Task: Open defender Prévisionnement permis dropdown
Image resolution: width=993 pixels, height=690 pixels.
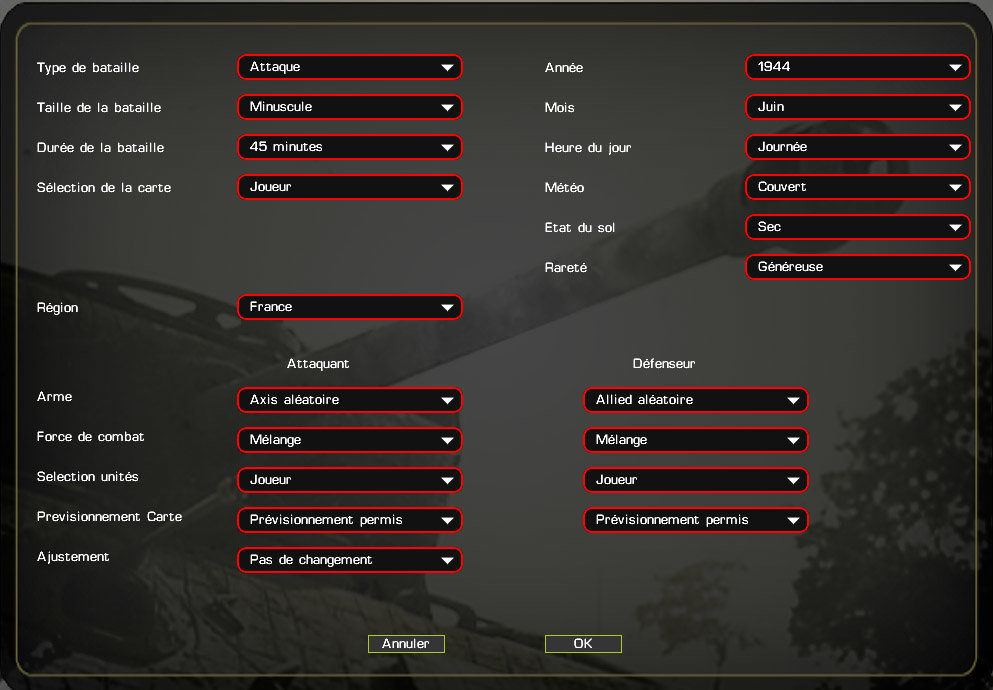Action: click(x=695, y=520)
